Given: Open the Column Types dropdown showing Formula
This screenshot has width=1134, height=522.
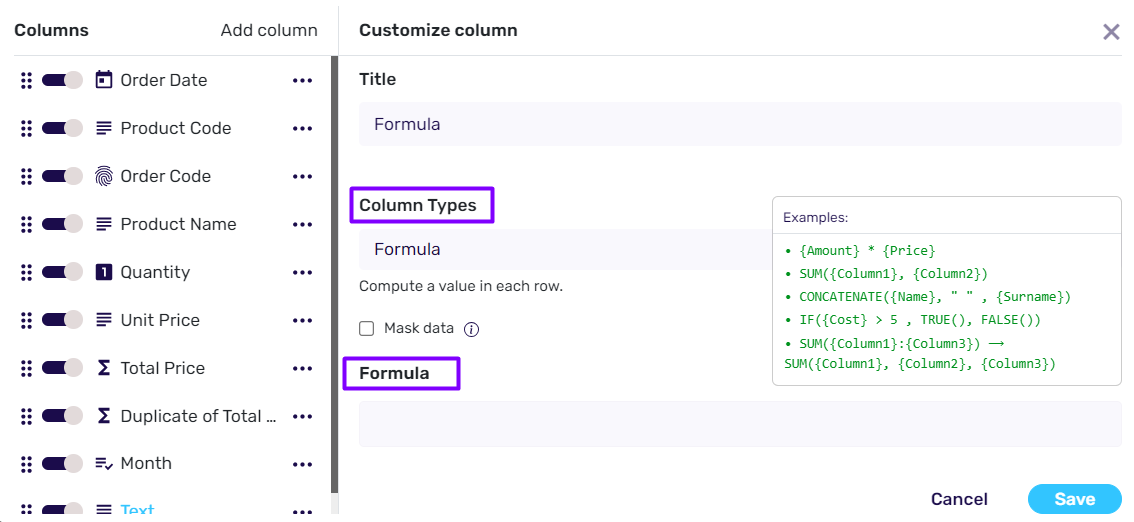Looking at the screenshot, I should point(565,249).
